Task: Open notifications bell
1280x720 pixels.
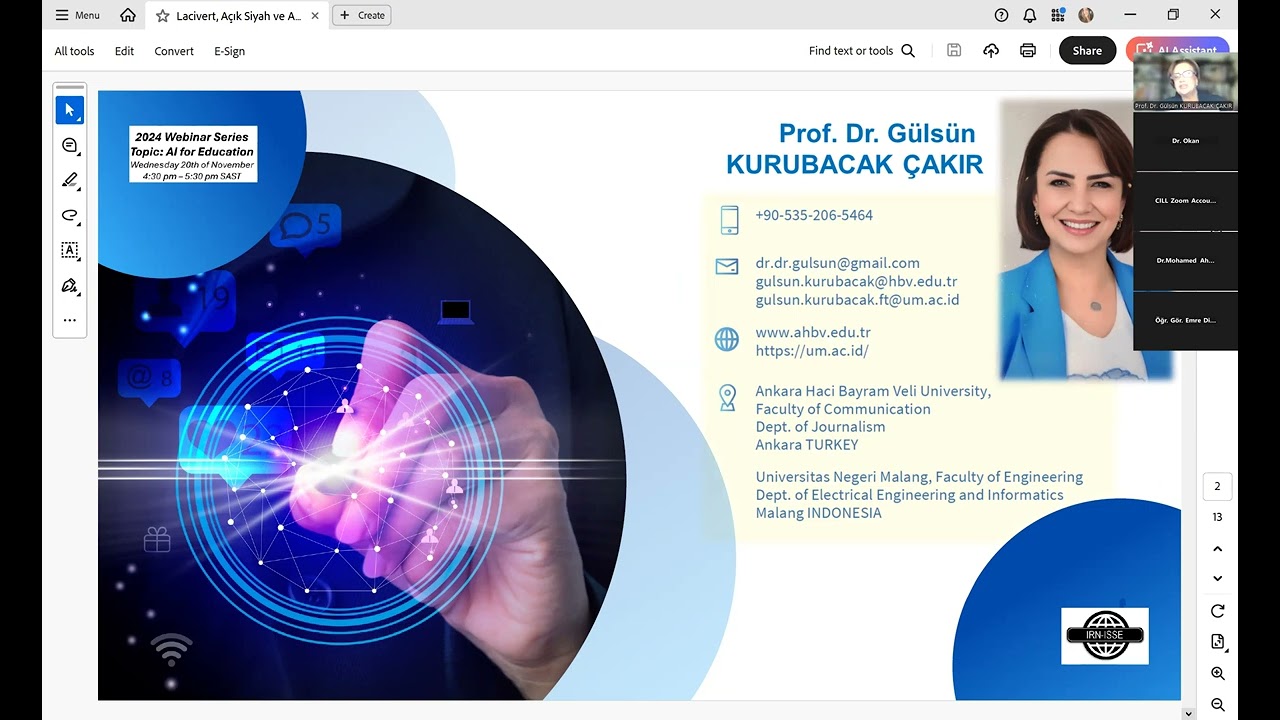Action: (1029, 15)
